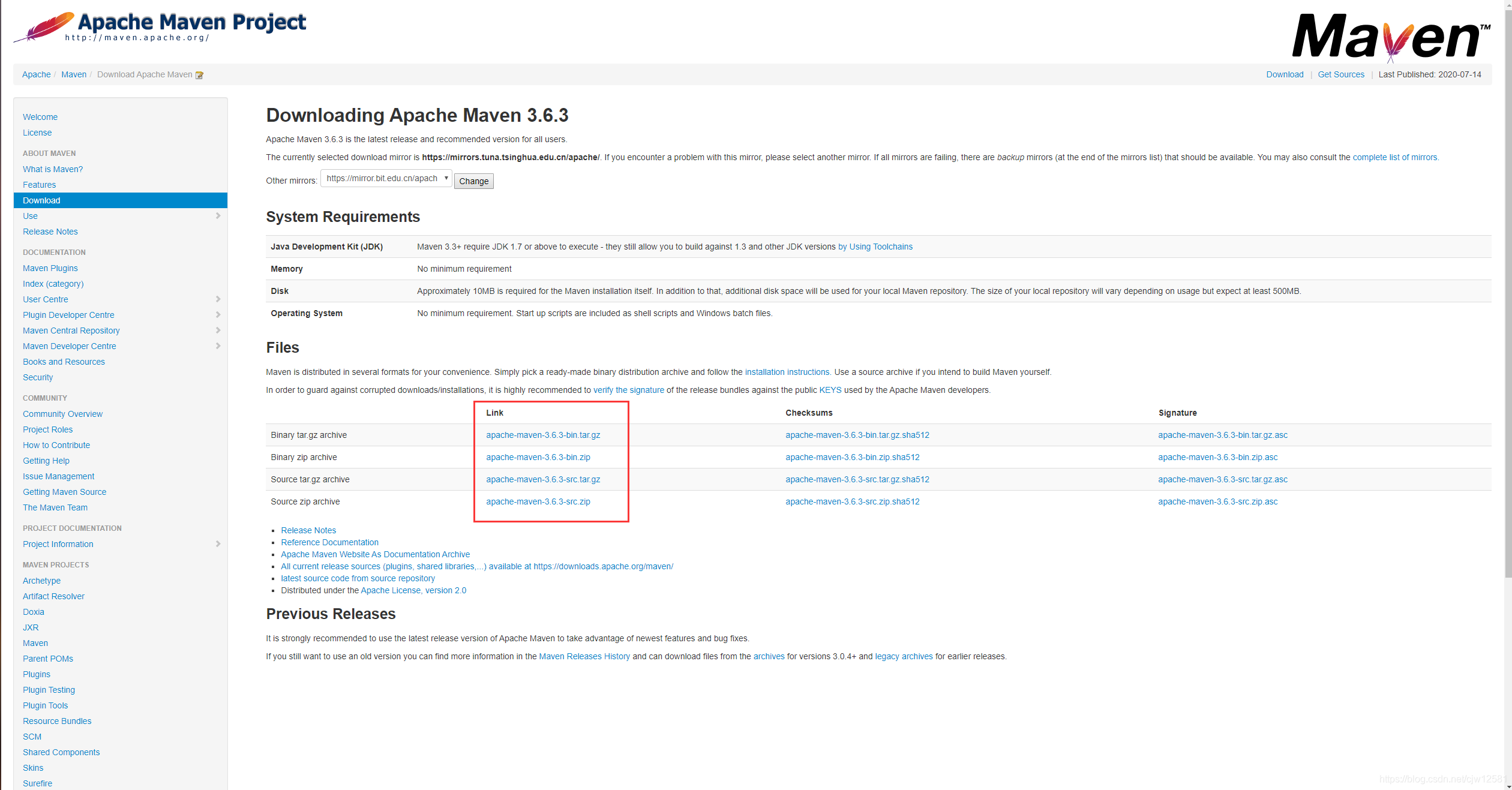Screen dimensions: 1512x790
Task: Open Project Roles sidebar link
Action: pos(48,429)
